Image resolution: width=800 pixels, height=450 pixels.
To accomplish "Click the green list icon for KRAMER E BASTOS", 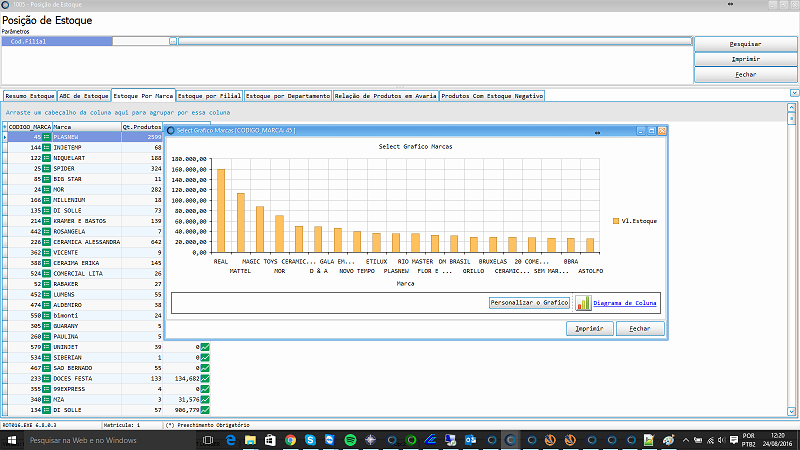I will coord(46,221).
